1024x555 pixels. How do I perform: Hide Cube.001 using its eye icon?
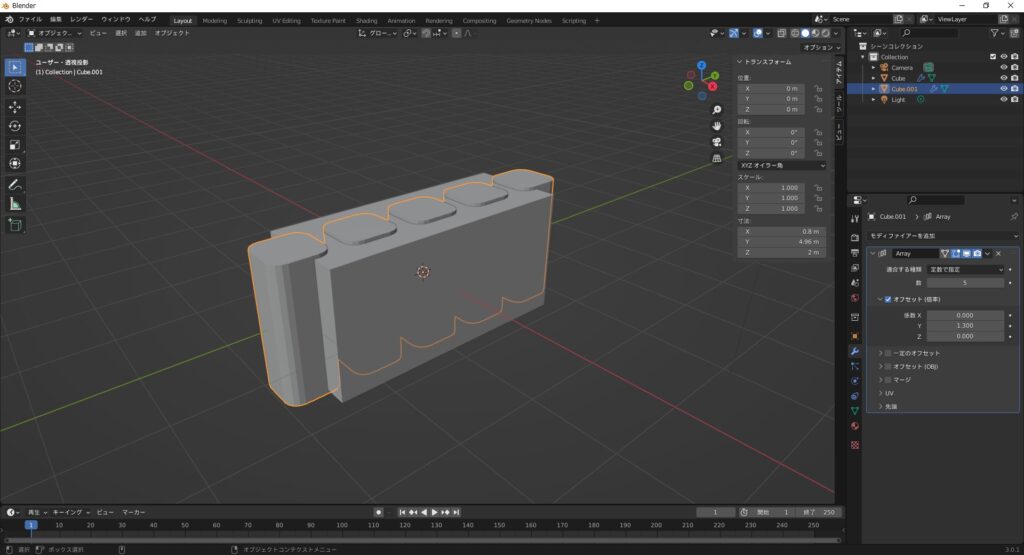click(x=1003, y=89)
